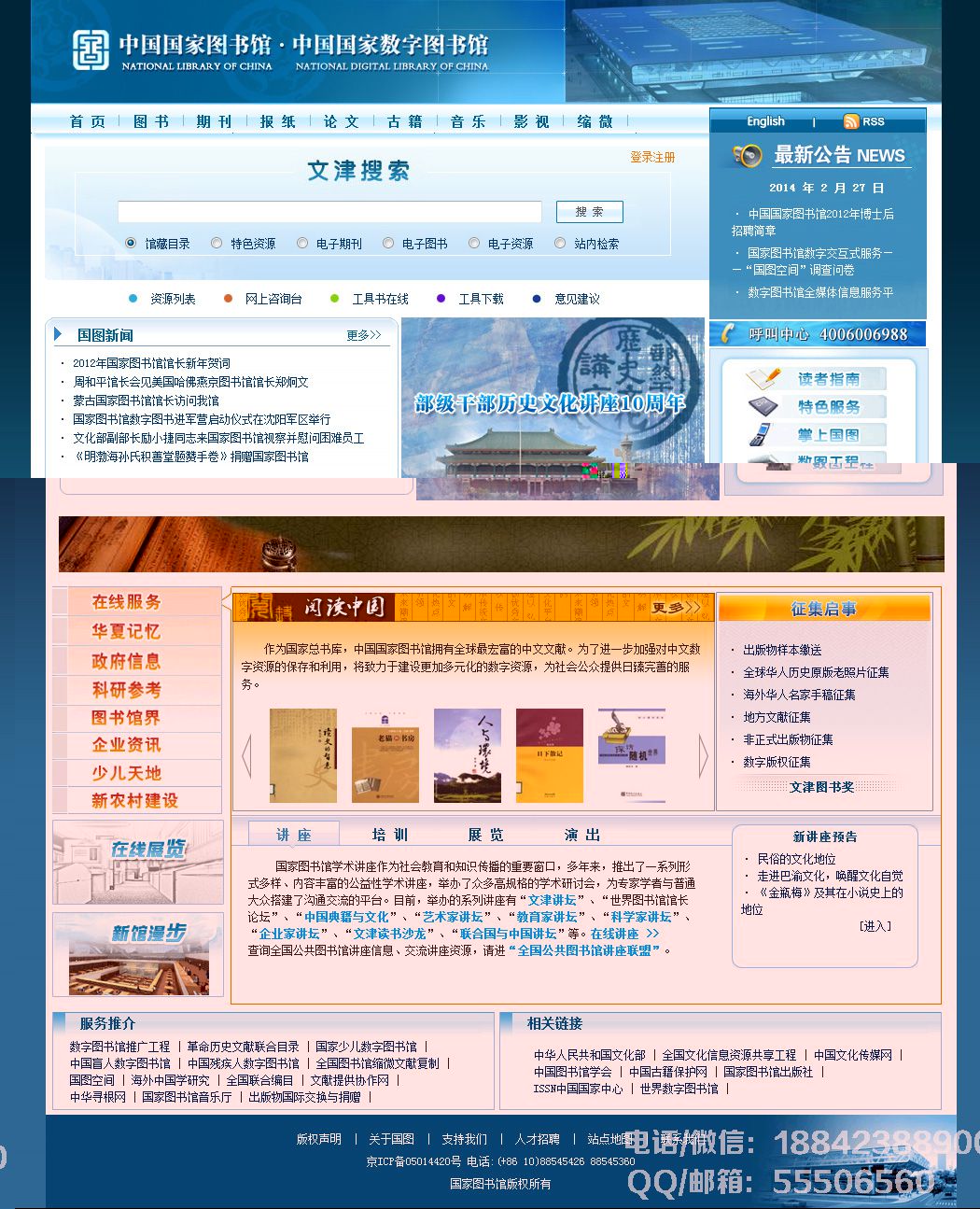980x1209 pixels.
Task: Switch to the 演出 tab
Action: (x=582, y=835)
